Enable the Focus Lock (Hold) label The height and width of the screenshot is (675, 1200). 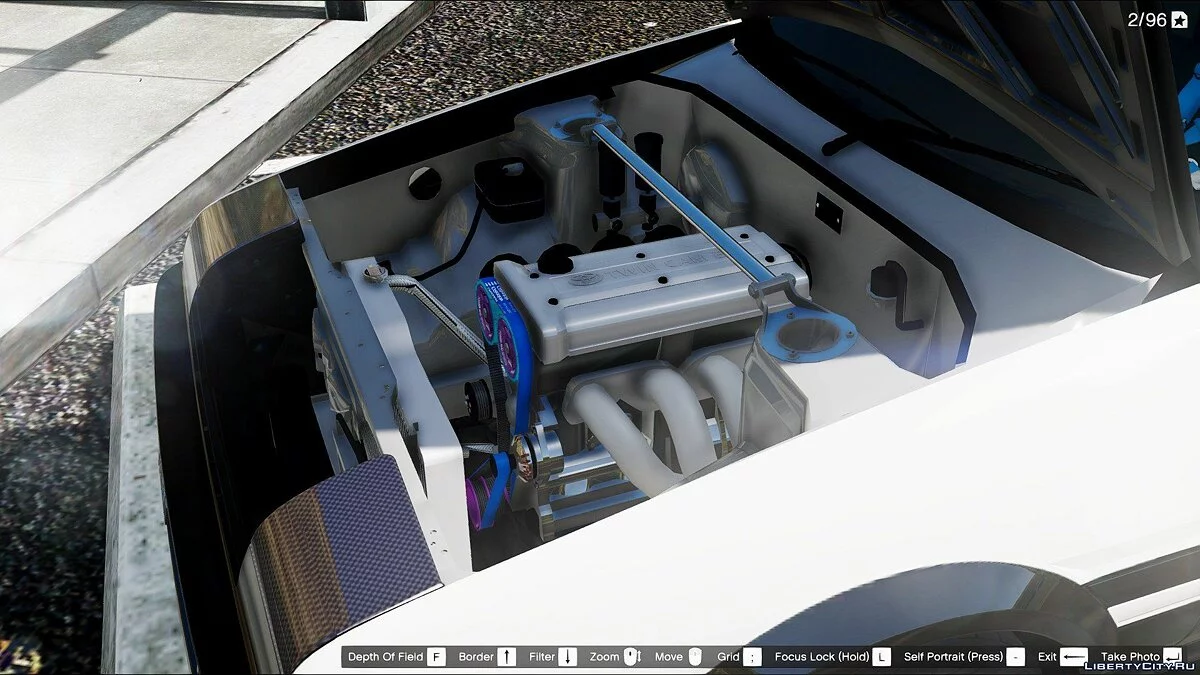click(821, 657)
